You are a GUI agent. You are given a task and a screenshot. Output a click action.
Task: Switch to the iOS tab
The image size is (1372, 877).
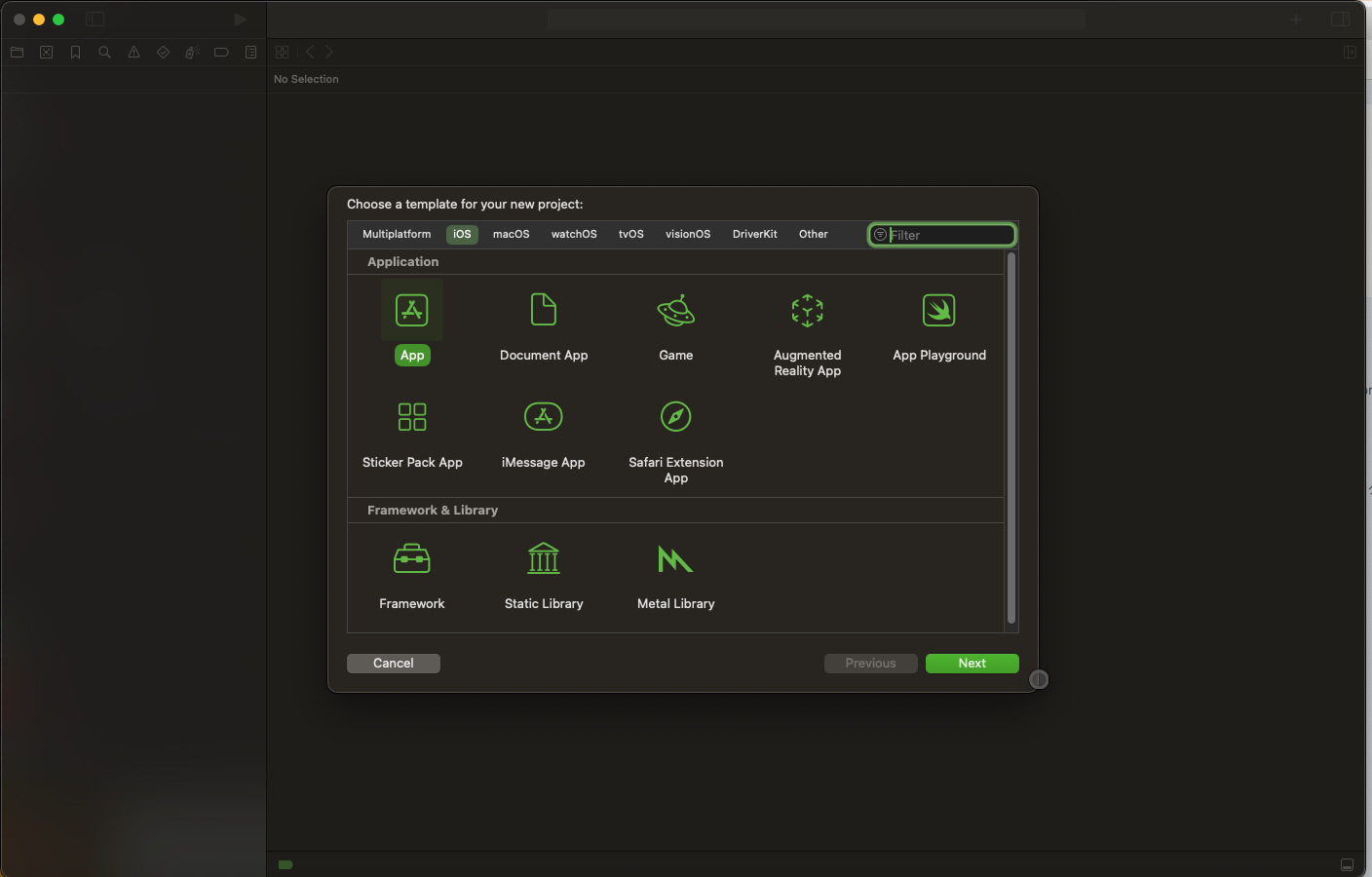tap(462, 234)
